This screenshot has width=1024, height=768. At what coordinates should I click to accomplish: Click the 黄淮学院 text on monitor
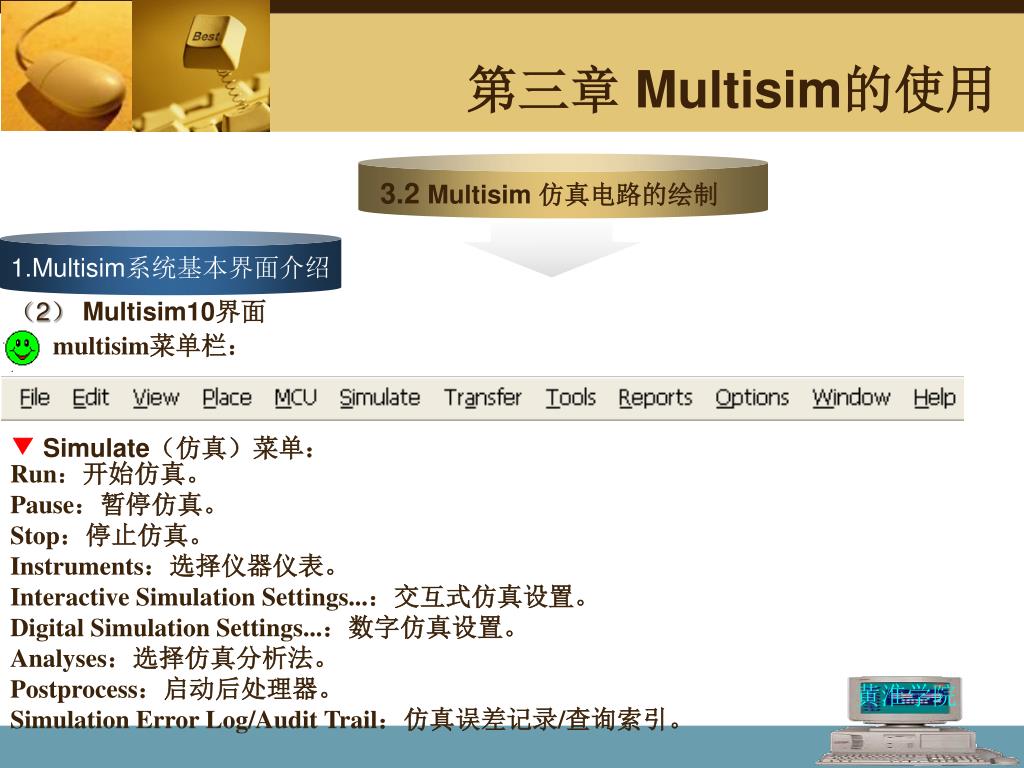click(x=906, y=696)
